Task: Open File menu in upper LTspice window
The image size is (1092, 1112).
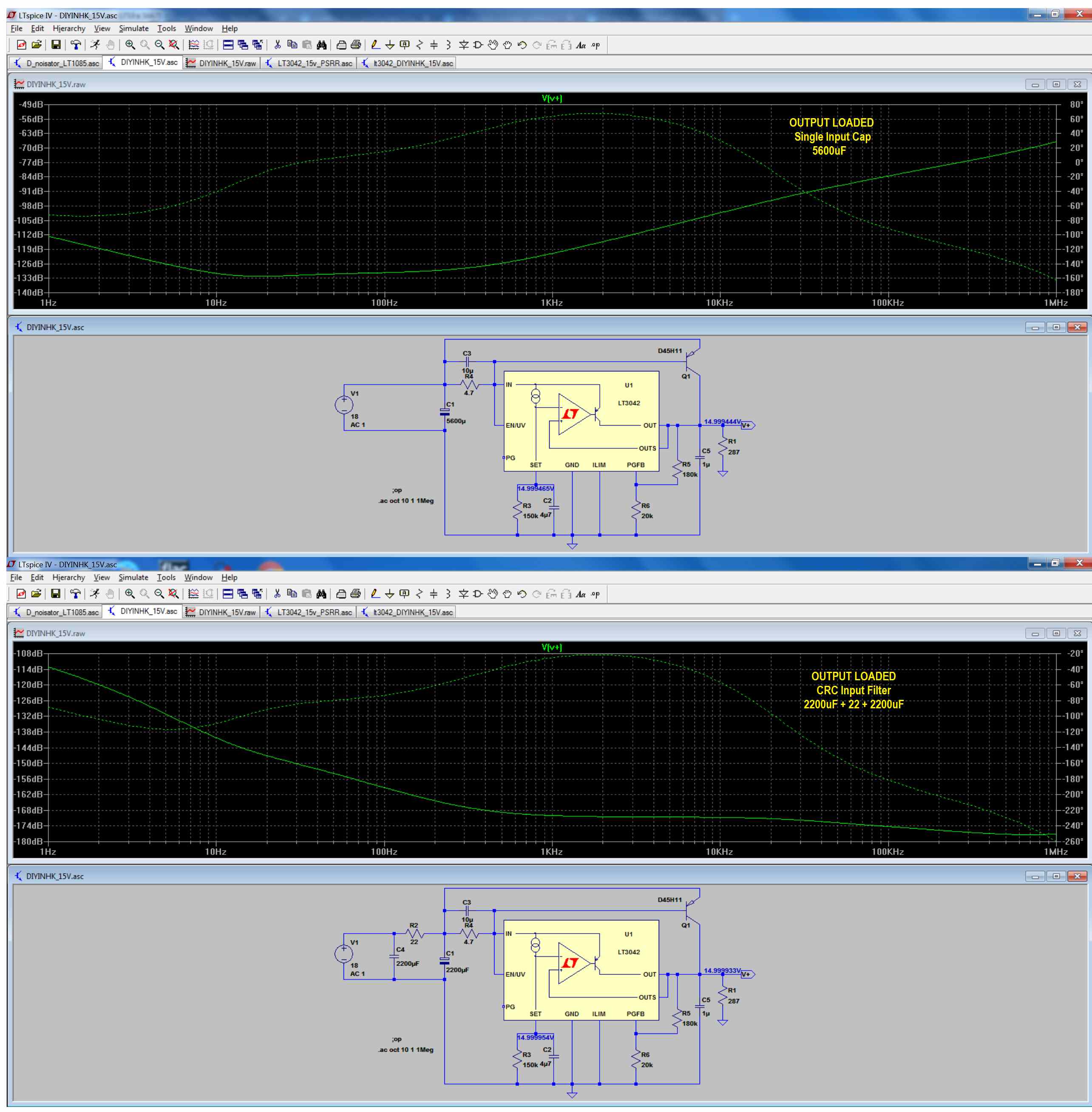Action: tap(17, 28)
